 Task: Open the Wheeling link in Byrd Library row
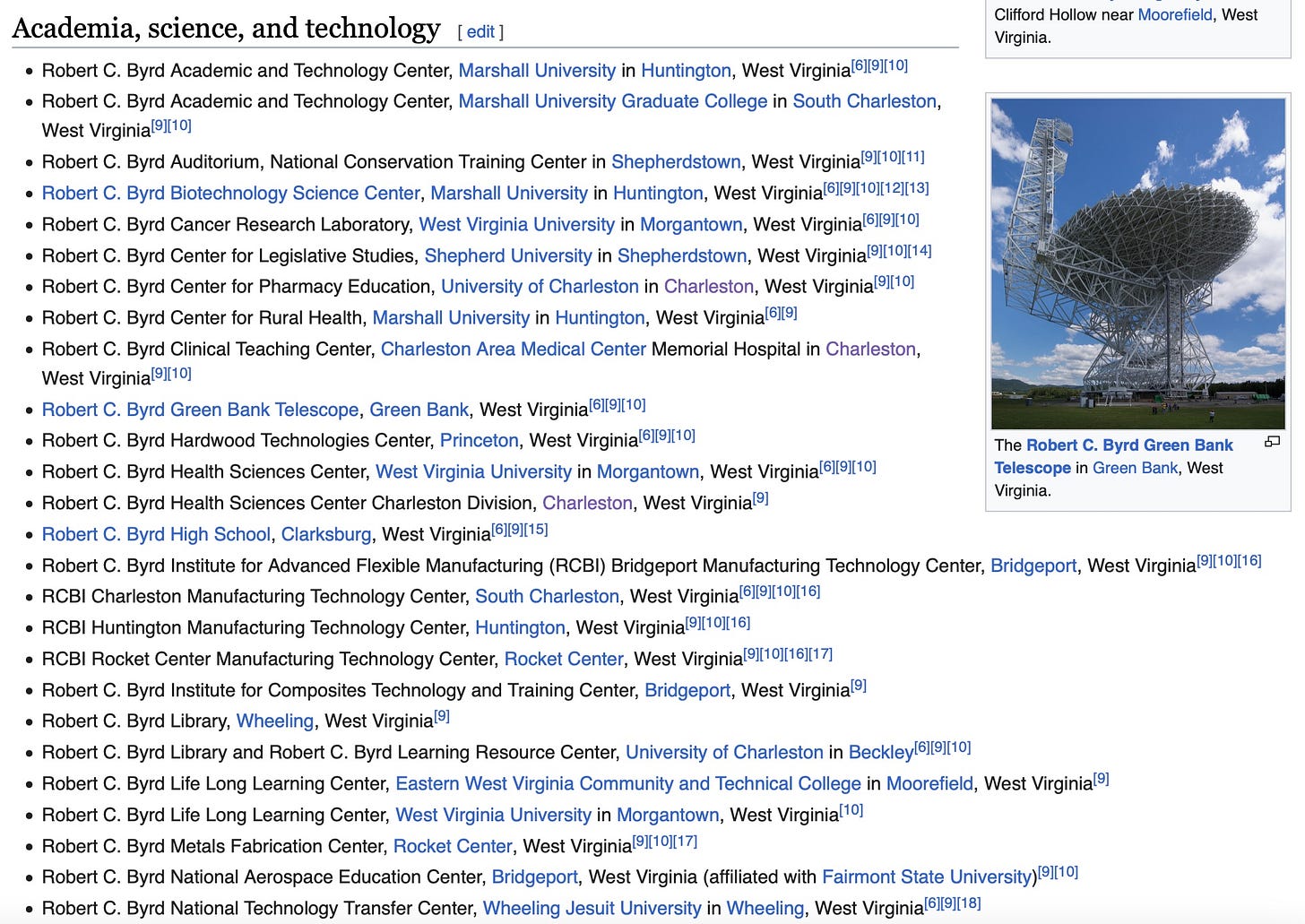275,721
